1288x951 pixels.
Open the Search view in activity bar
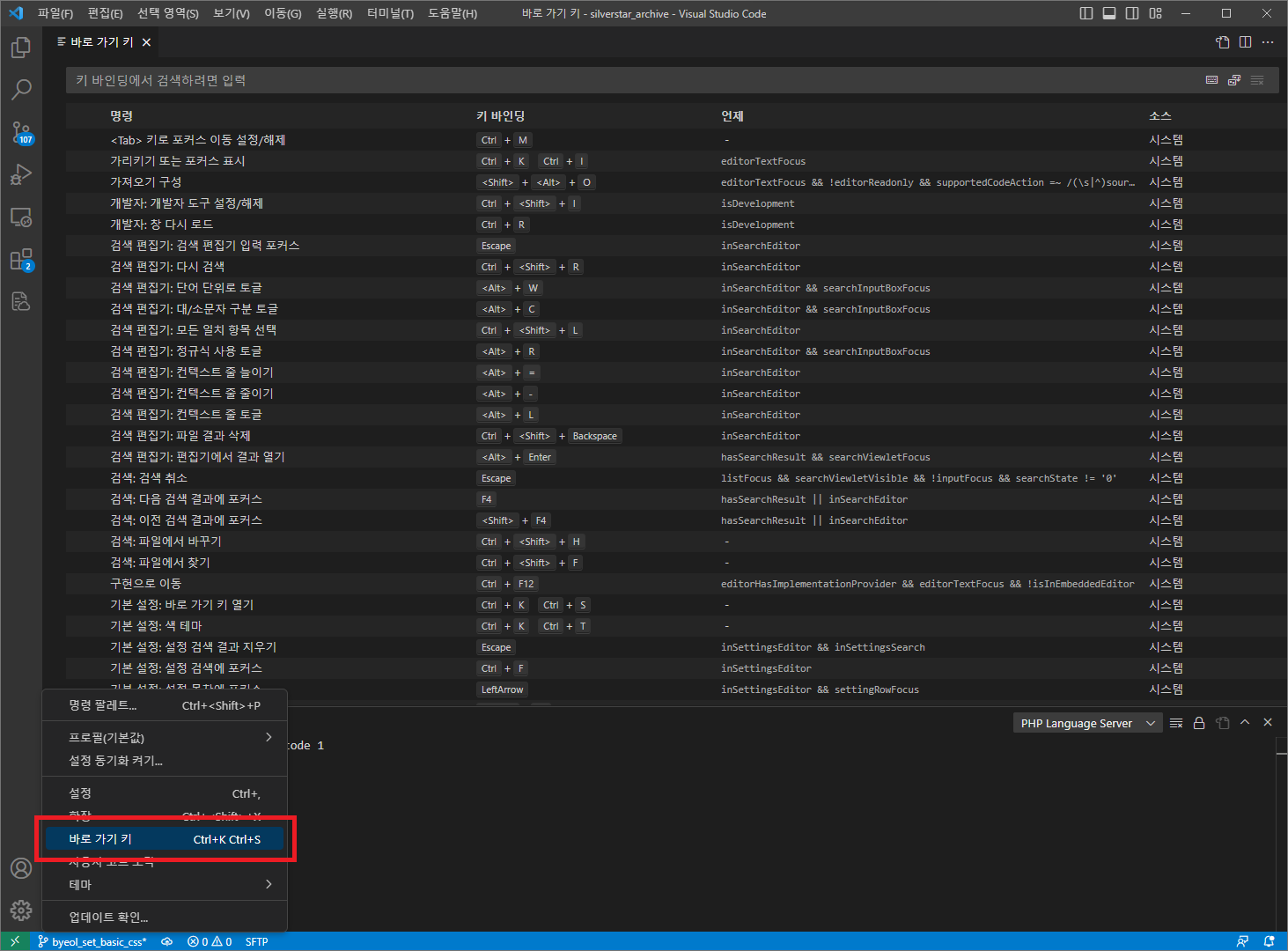click(21, 90)
